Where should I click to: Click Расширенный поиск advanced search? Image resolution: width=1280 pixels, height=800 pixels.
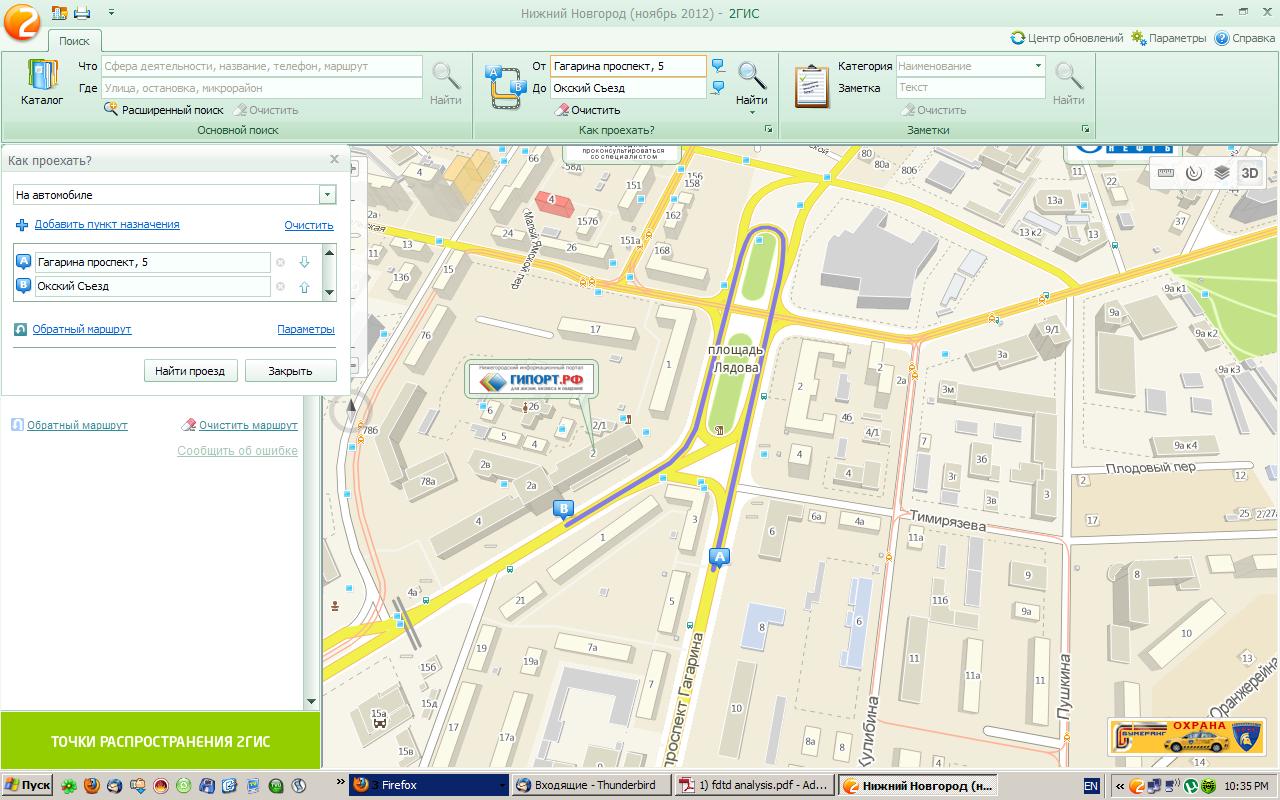coord(164,110)
